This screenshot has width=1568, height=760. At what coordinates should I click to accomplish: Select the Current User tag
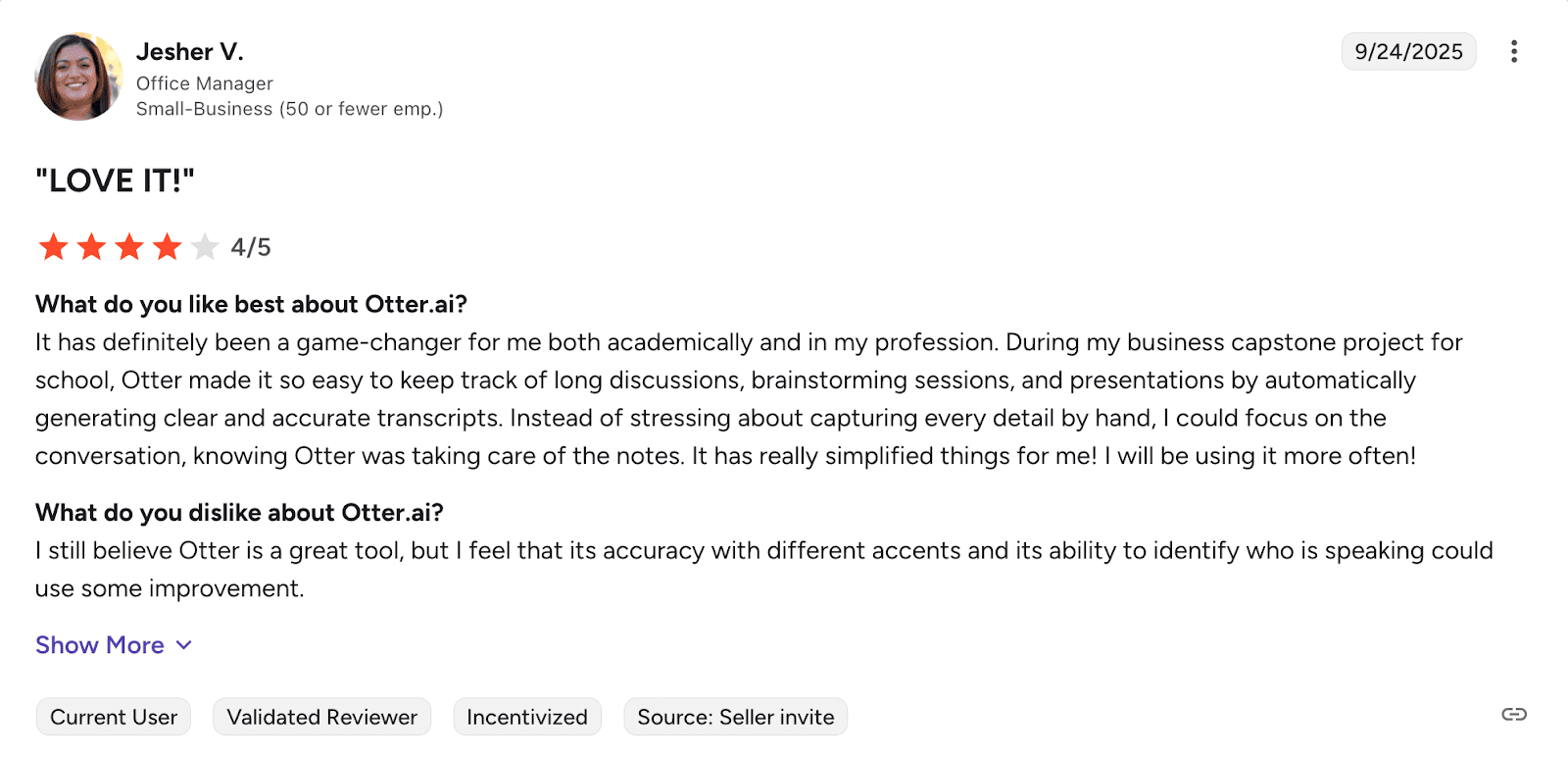pyautogui.click(x=114, y=717)
